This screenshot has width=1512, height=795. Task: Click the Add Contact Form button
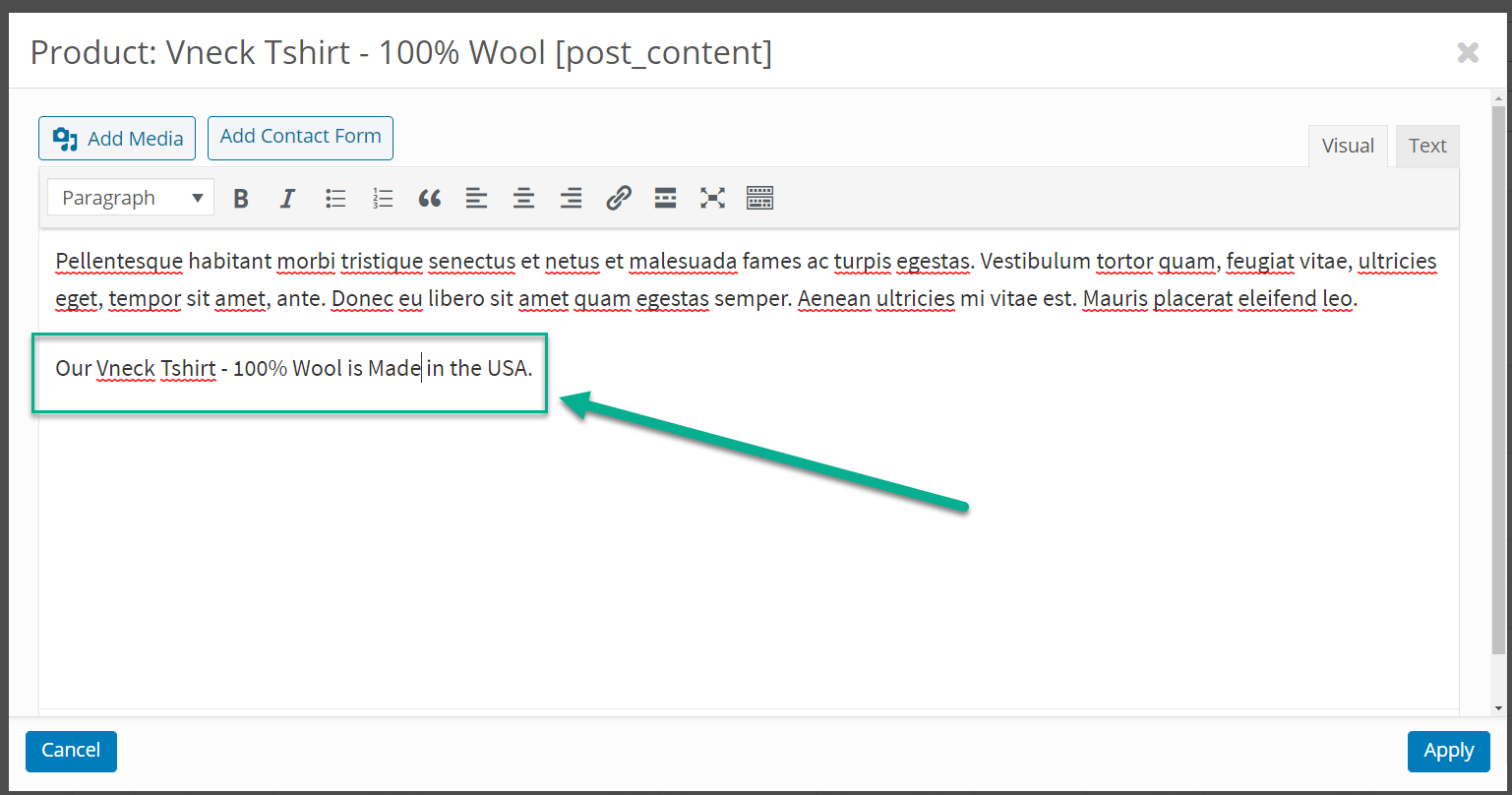[x=300, y=138]
